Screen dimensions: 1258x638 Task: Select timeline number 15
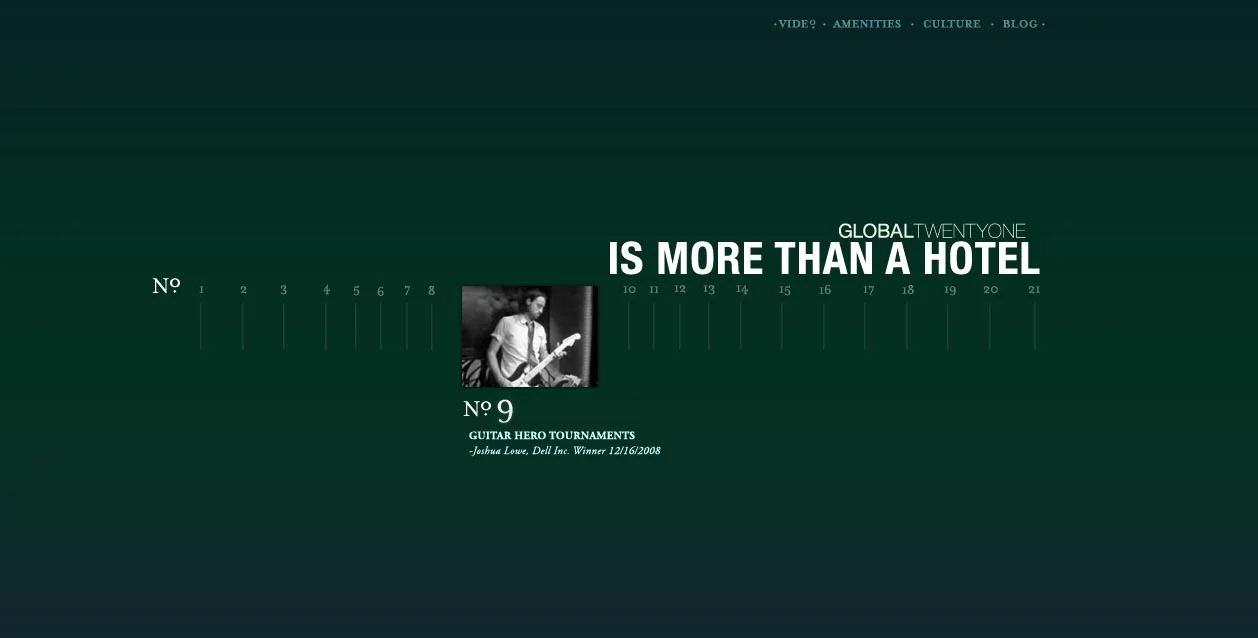tap(785, 290)
